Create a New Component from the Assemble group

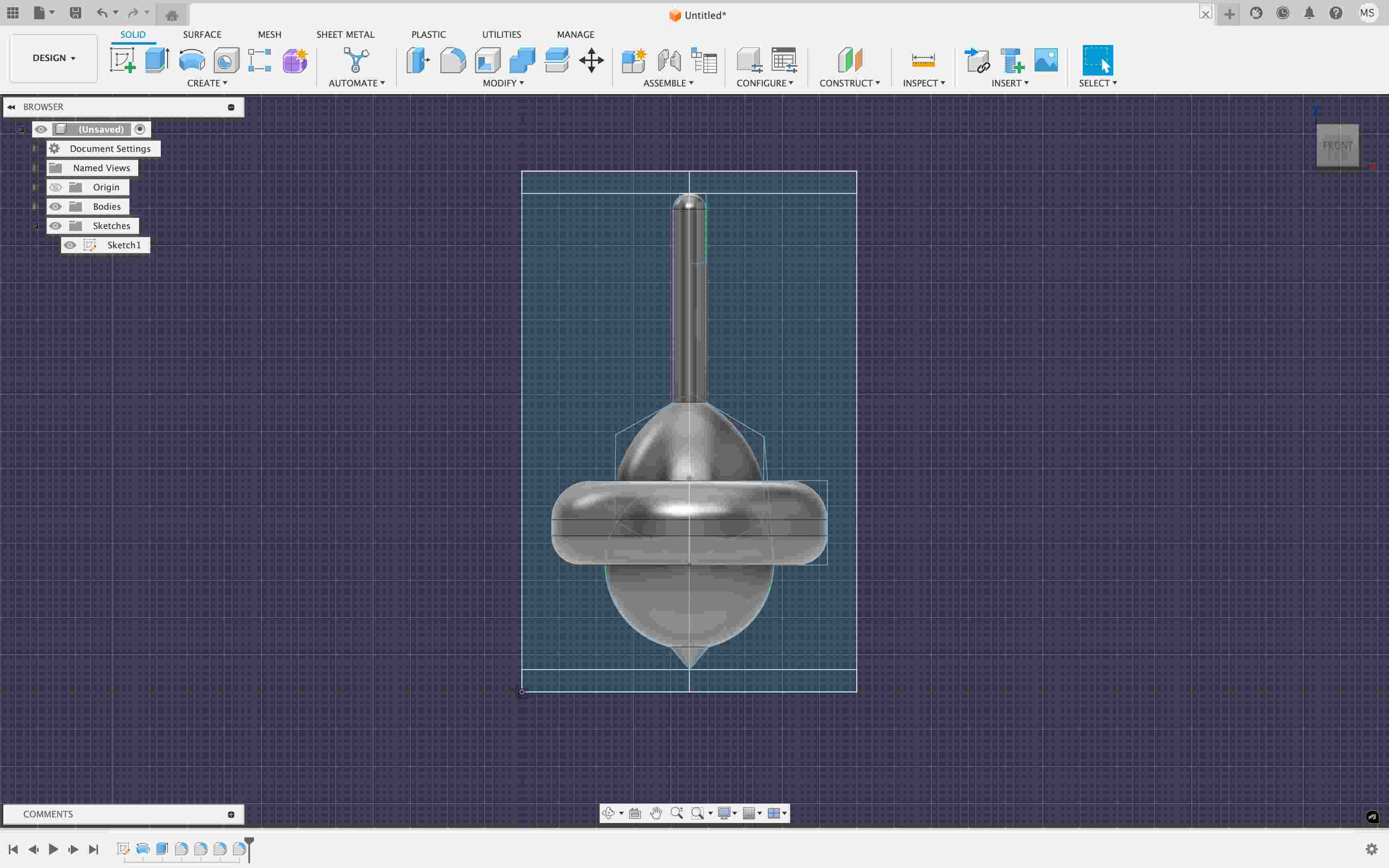point(634,60)
